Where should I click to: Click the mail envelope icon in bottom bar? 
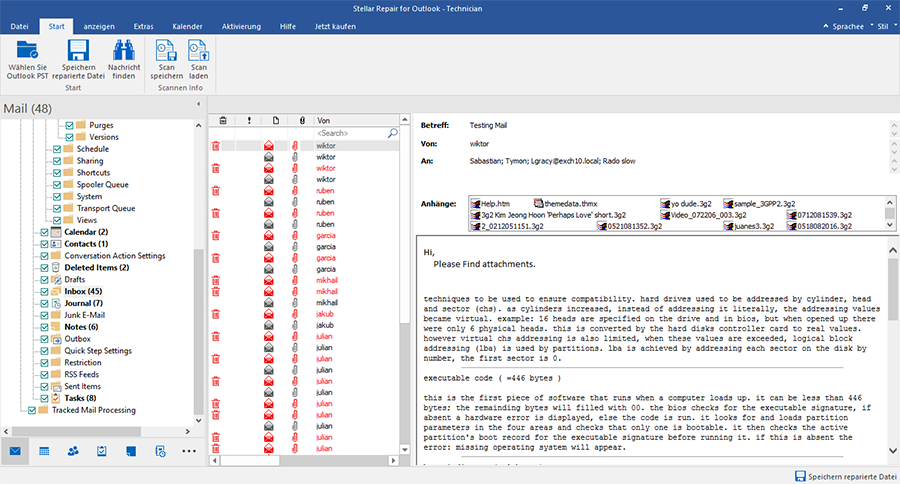(16, 451)
